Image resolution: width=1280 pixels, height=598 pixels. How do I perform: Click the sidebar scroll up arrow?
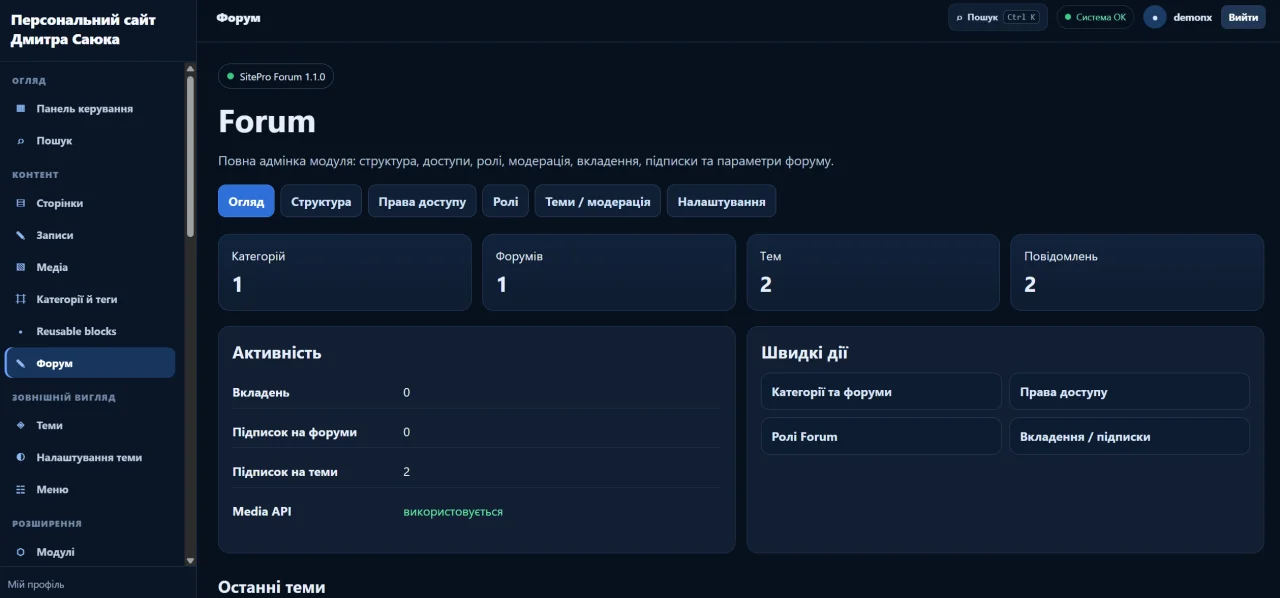(x=191, y=67)
